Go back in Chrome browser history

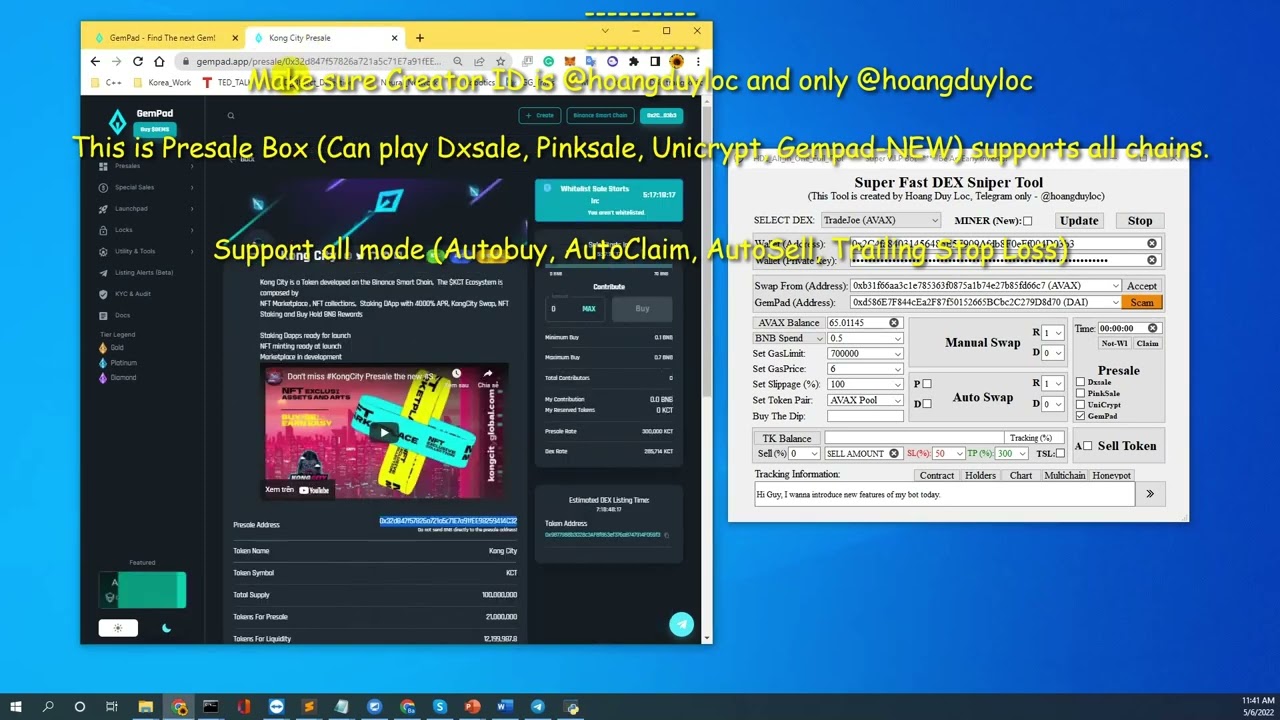click(x=95, y=61)
